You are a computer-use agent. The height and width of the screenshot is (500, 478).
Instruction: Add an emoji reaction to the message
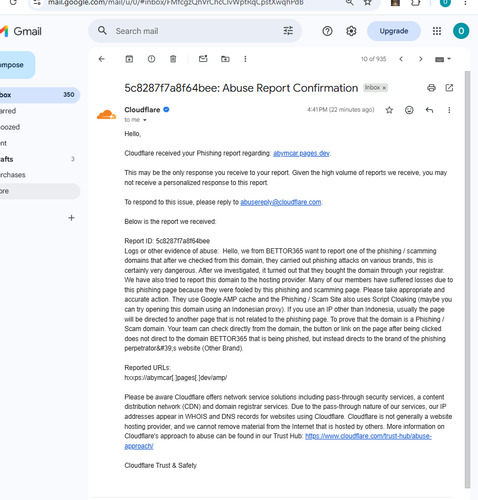(409, 110)
